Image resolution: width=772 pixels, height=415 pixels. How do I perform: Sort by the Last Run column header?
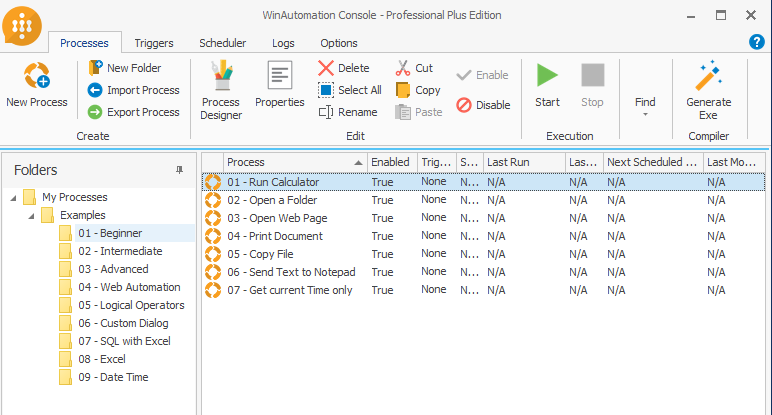pos(524,162)
